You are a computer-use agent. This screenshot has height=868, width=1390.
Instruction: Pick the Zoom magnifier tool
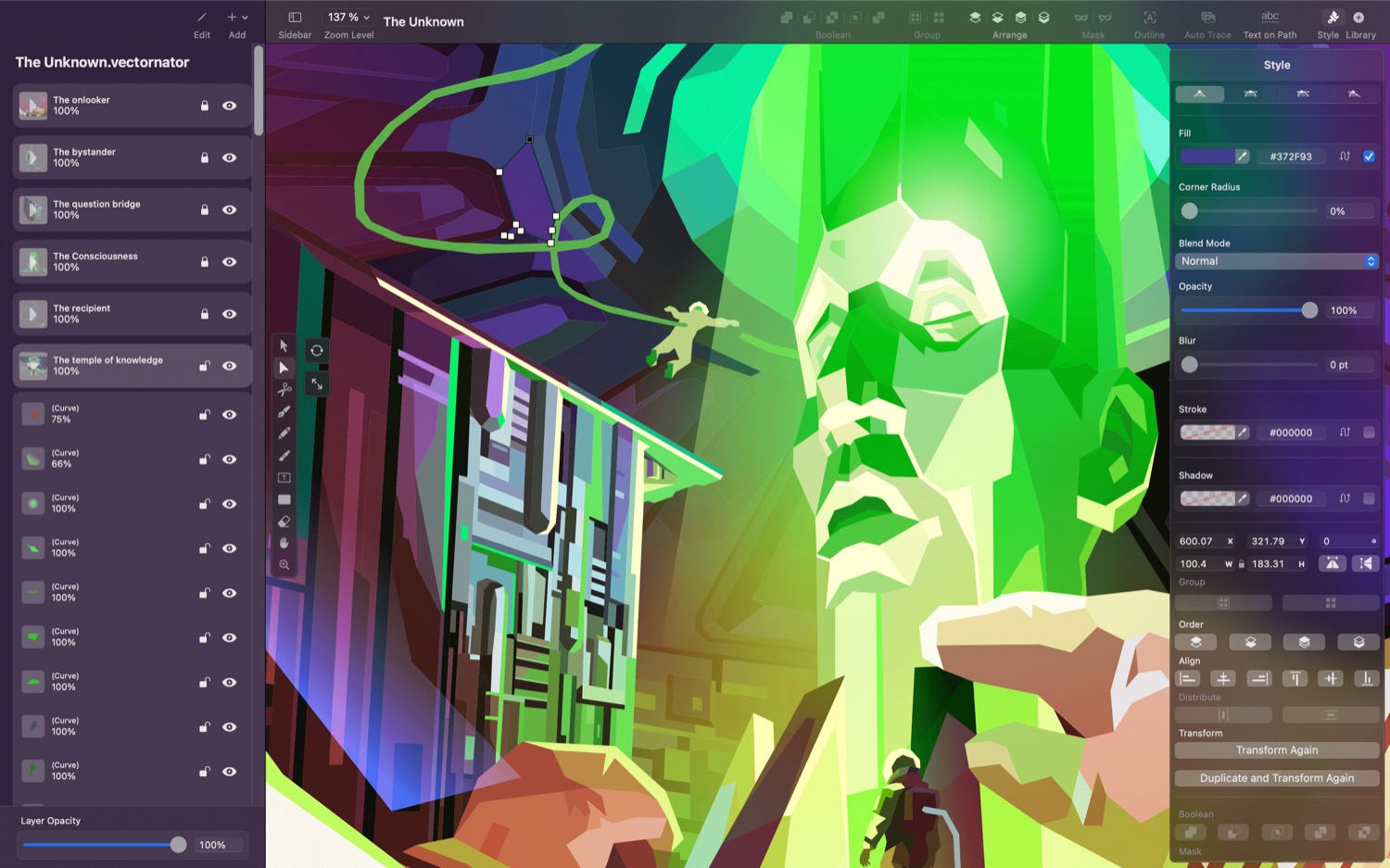click(x=284, y=565)
